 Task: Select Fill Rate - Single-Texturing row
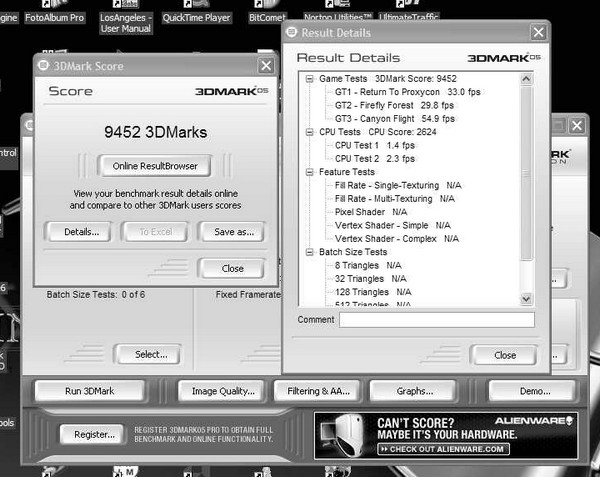[x=398, y=186]
